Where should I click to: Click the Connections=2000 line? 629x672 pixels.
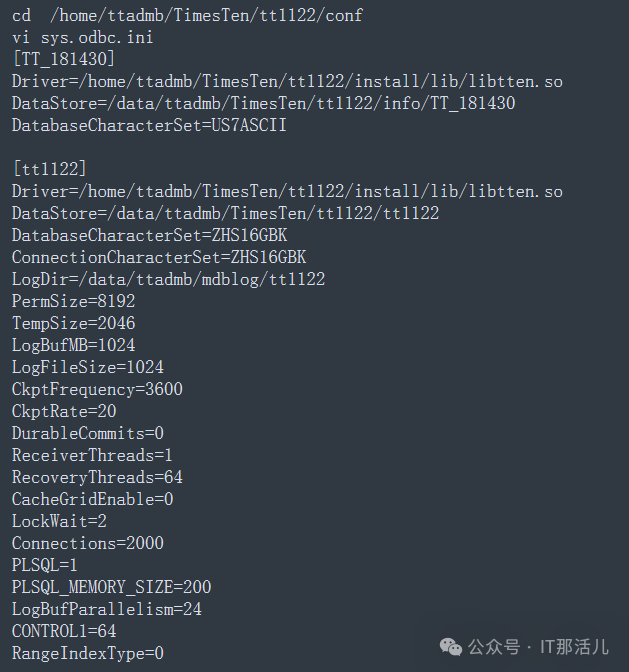coord(88,543)
